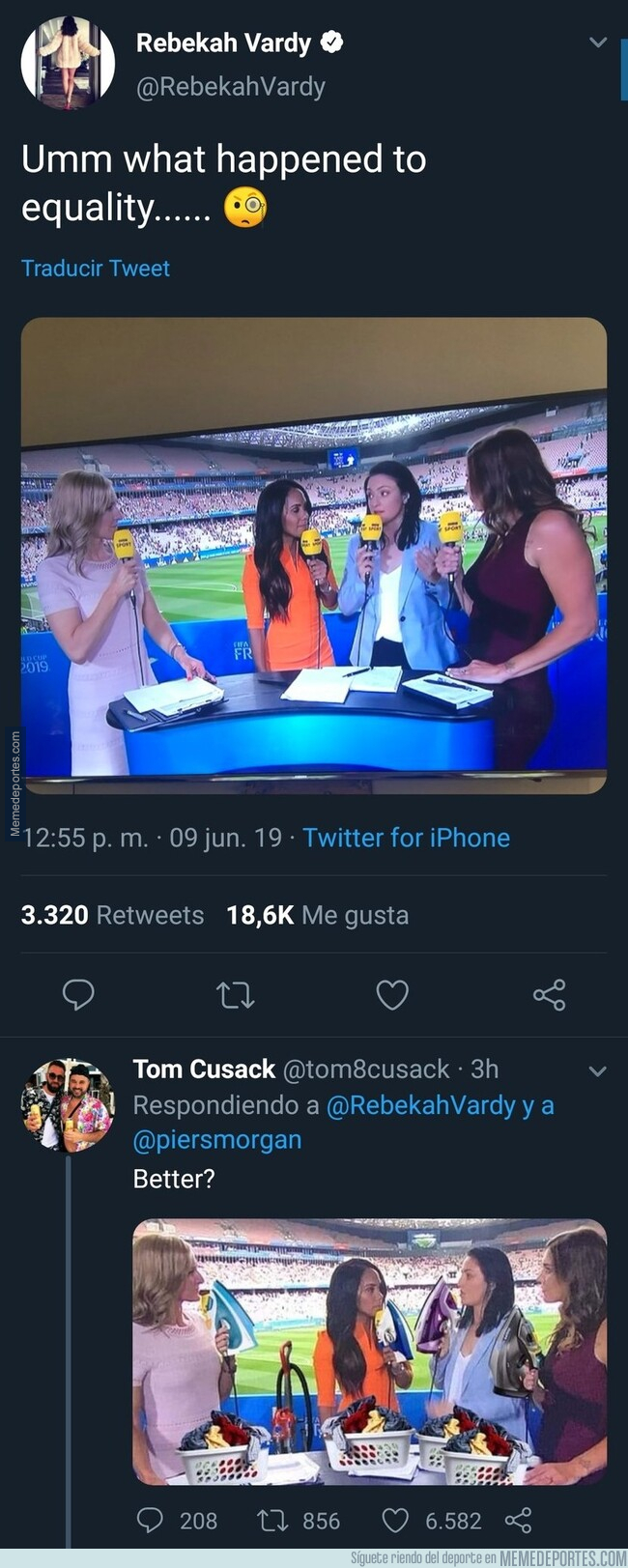Screen dimensions: 628x1568
Task: View the 18,6K Me gusta list
Action: pos(317,915)
